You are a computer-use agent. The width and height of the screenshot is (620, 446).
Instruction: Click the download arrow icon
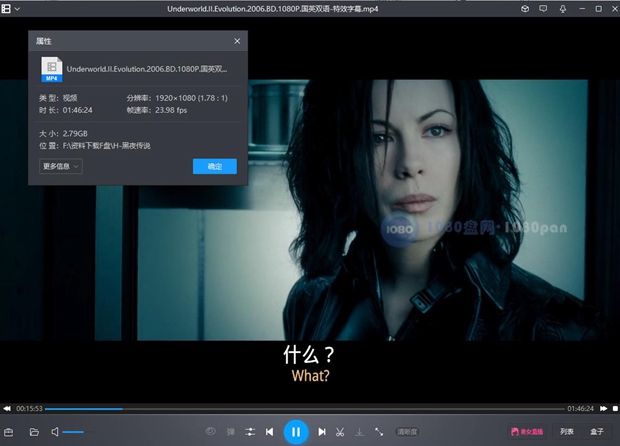click(x=359, y=432)
